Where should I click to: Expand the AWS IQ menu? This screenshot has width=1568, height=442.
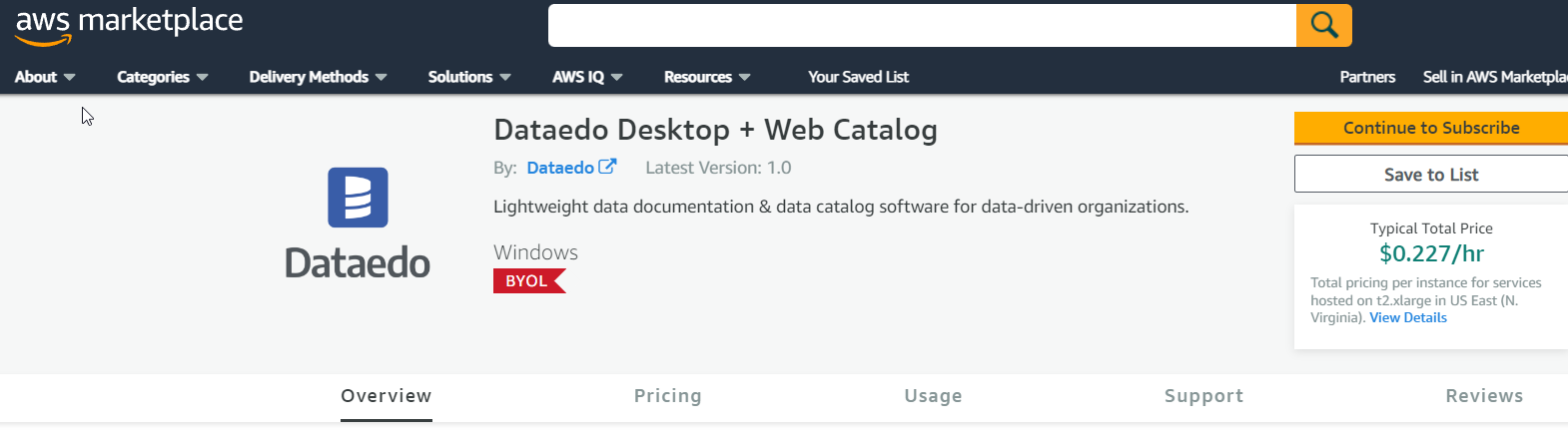tap(587, 77)
